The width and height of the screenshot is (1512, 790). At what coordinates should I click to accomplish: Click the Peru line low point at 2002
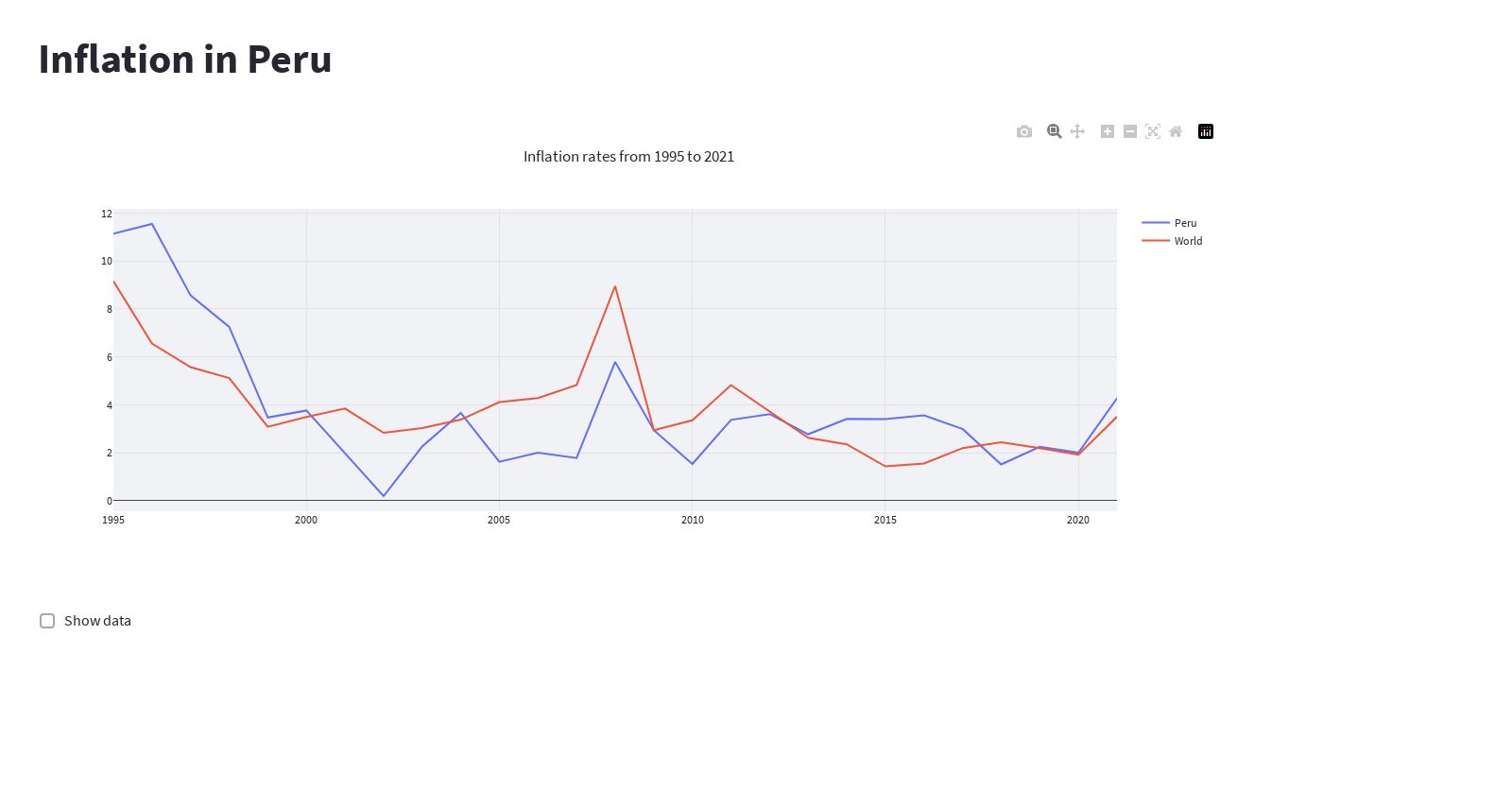384,496
